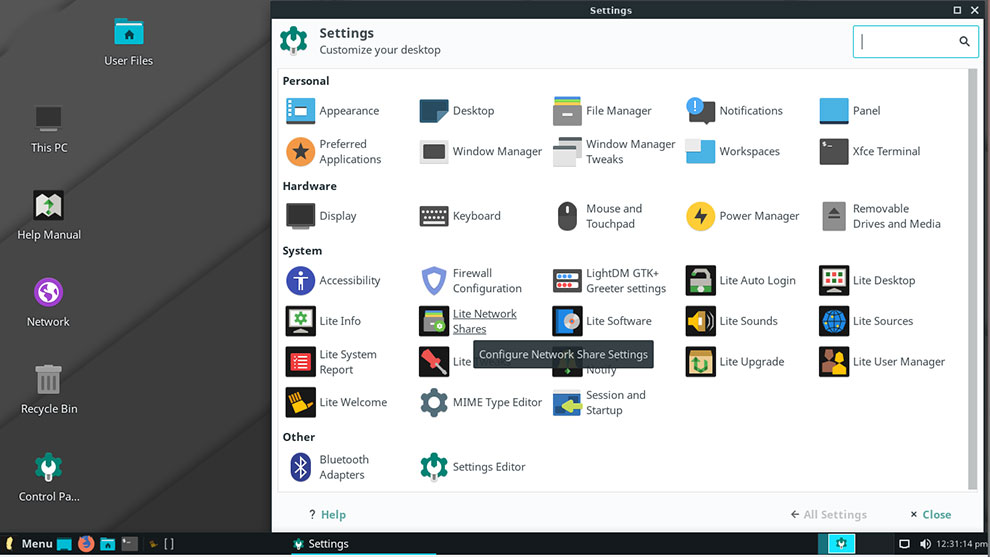
Task: Click the Close button at bottom
Action: point(931,515)
